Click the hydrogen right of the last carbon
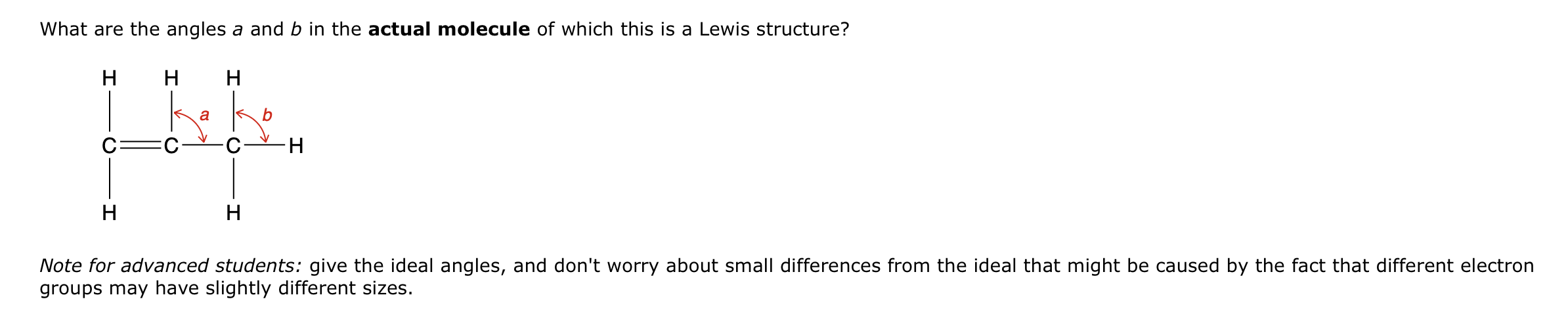 295,146
